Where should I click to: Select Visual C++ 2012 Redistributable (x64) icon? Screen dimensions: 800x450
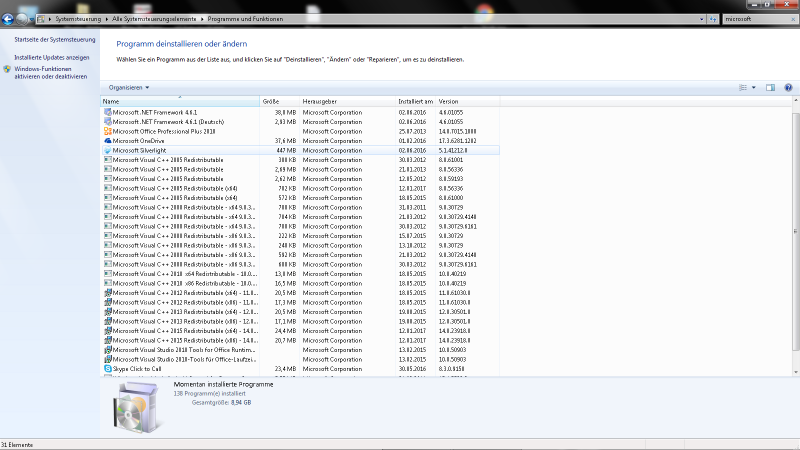coord(108,293)
